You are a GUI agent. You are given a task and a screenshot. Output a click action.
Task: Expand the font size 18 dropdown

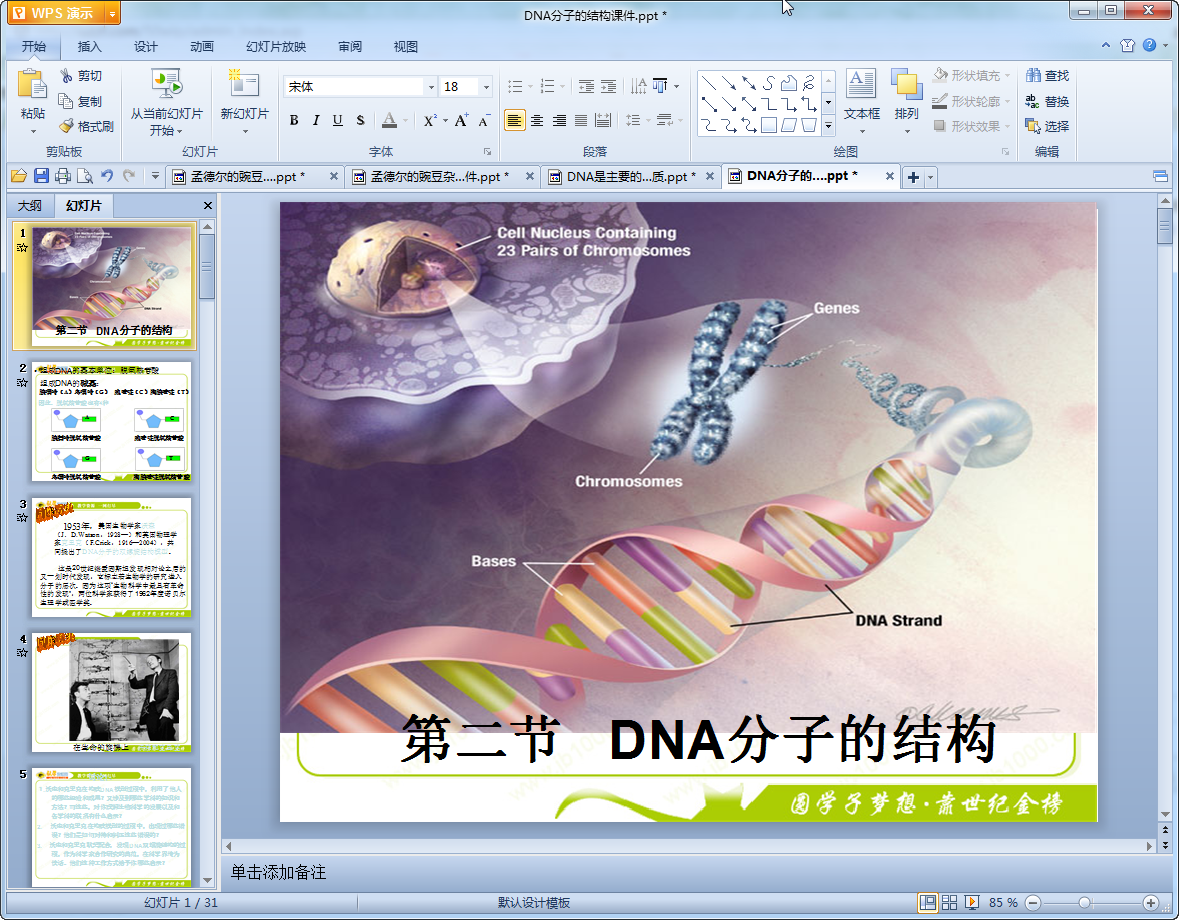486,87
